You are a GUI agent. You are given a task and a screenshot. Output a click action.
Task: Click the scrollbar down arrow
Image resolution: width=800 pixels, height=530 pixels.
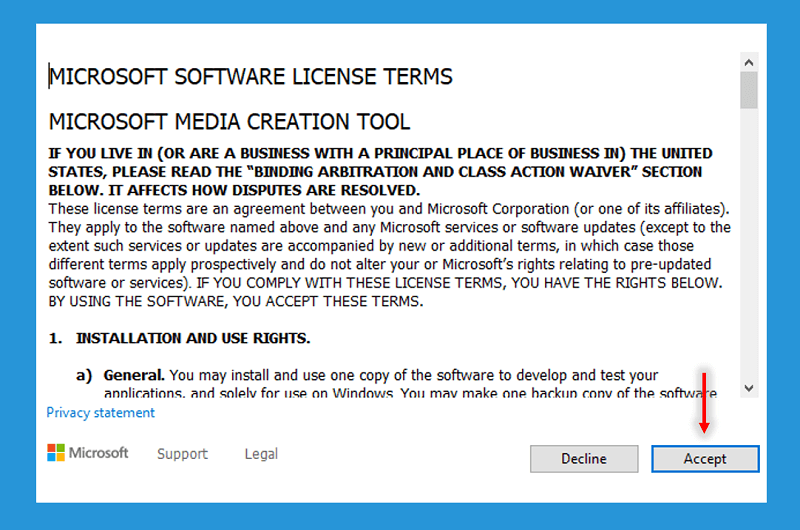(748, 388)
